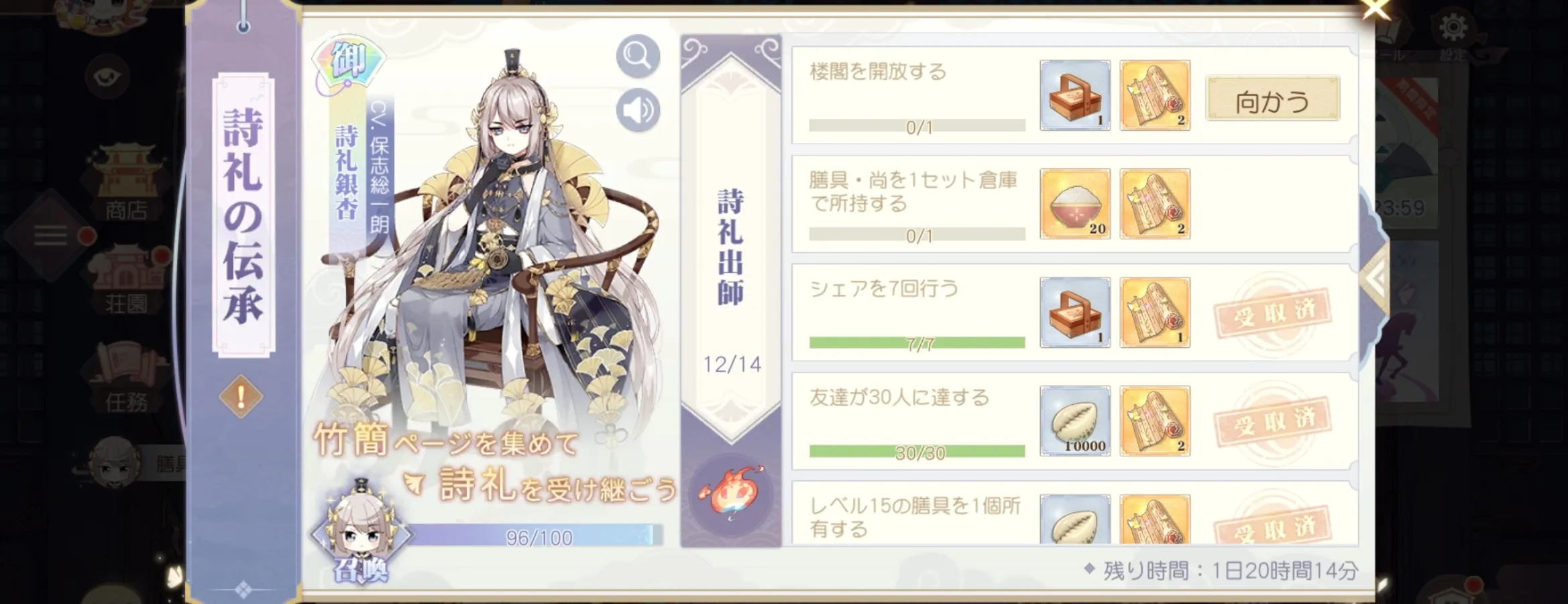Open the 詩礼出師 task tab
The width and height of the screenshot is (1568, 604).
(731, 248)
